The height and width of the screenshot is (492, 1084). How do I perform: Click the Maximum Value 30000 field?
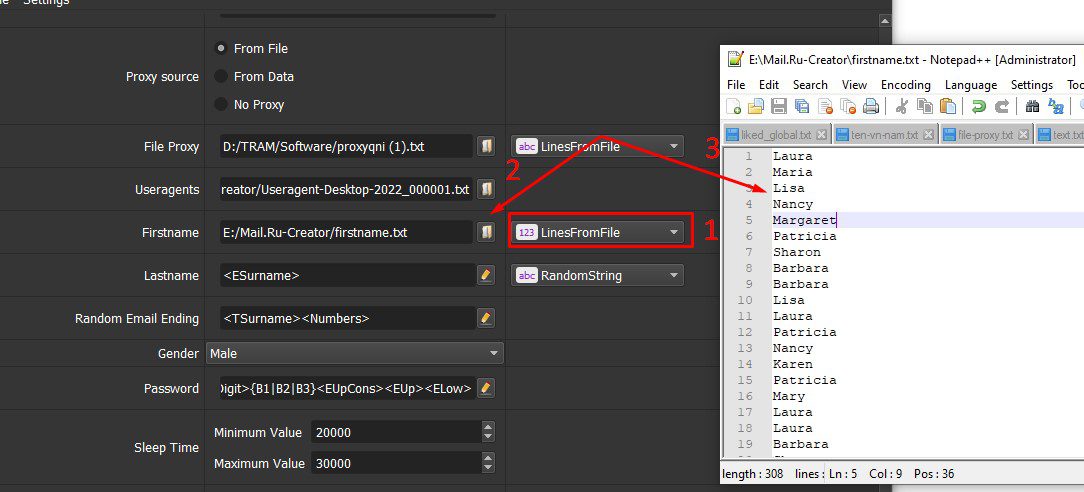point(397,463)
